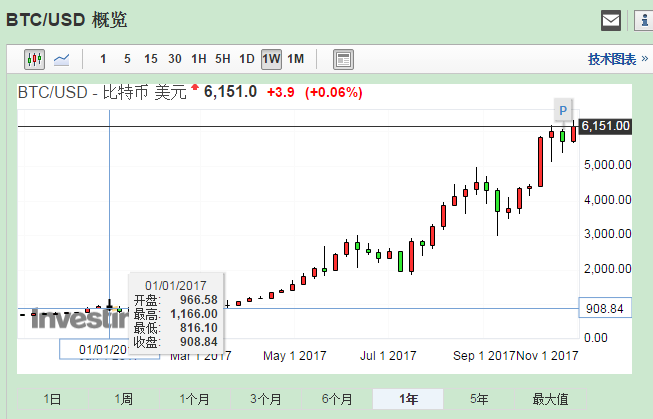This screenshot has height=419, width=653.
Task: Click the 6,151.0 quote price
Action: coord(230,92)
